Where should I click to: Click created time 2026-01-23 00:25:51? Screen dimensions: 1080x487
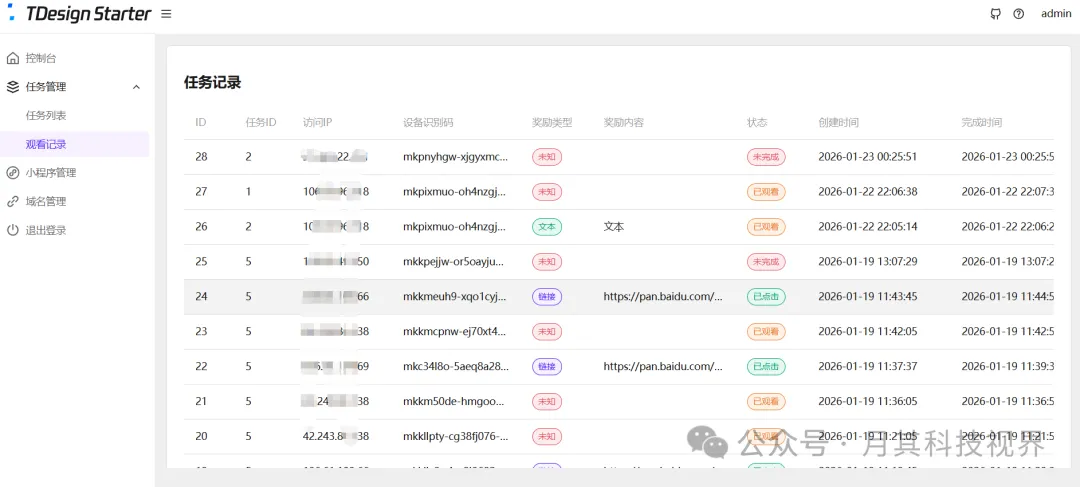(x=868, y=156)
